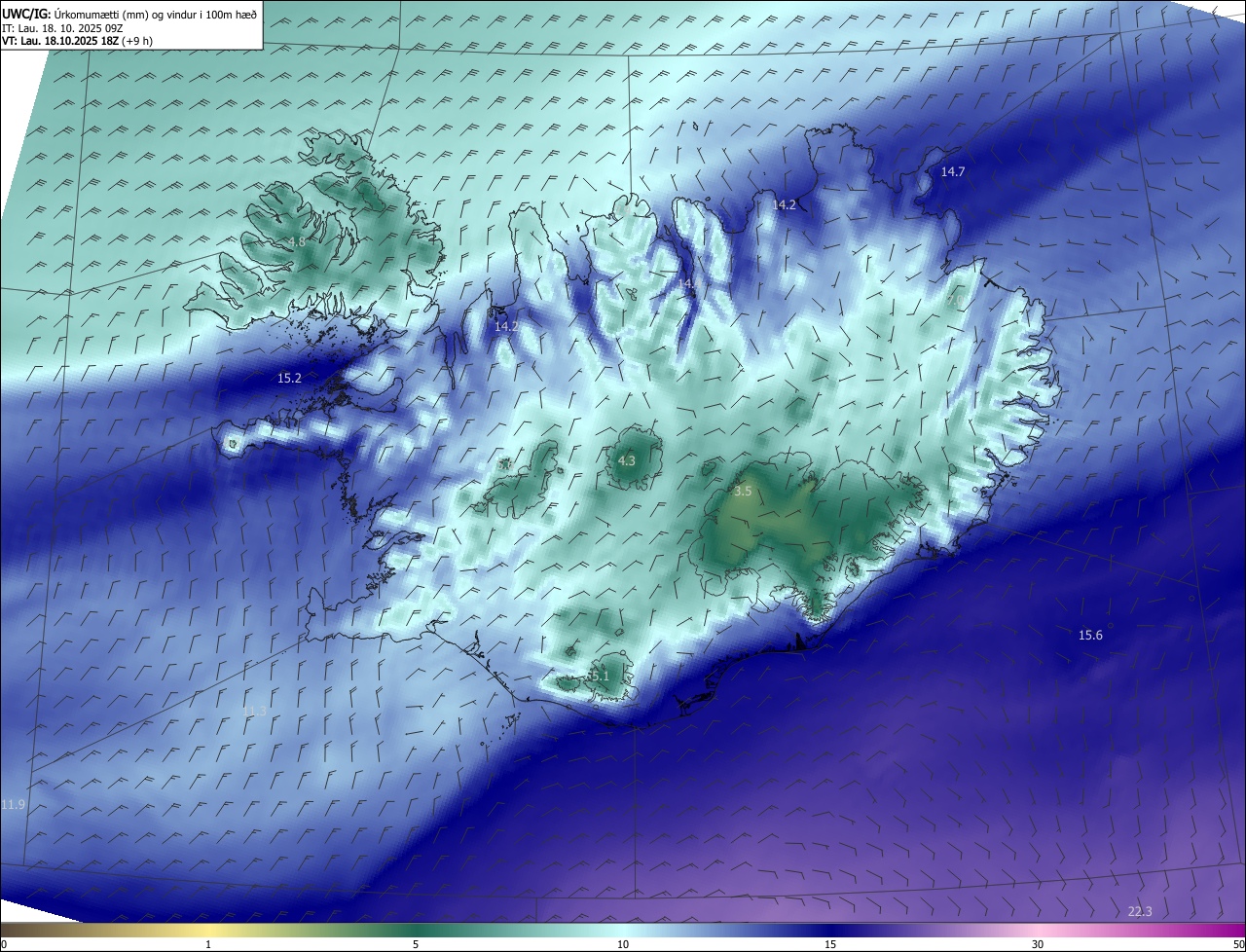The width and height of the screenshot is (1246, 952).
Task: Click the 3.5 value on the large ice cap
Action: point(743,492)
